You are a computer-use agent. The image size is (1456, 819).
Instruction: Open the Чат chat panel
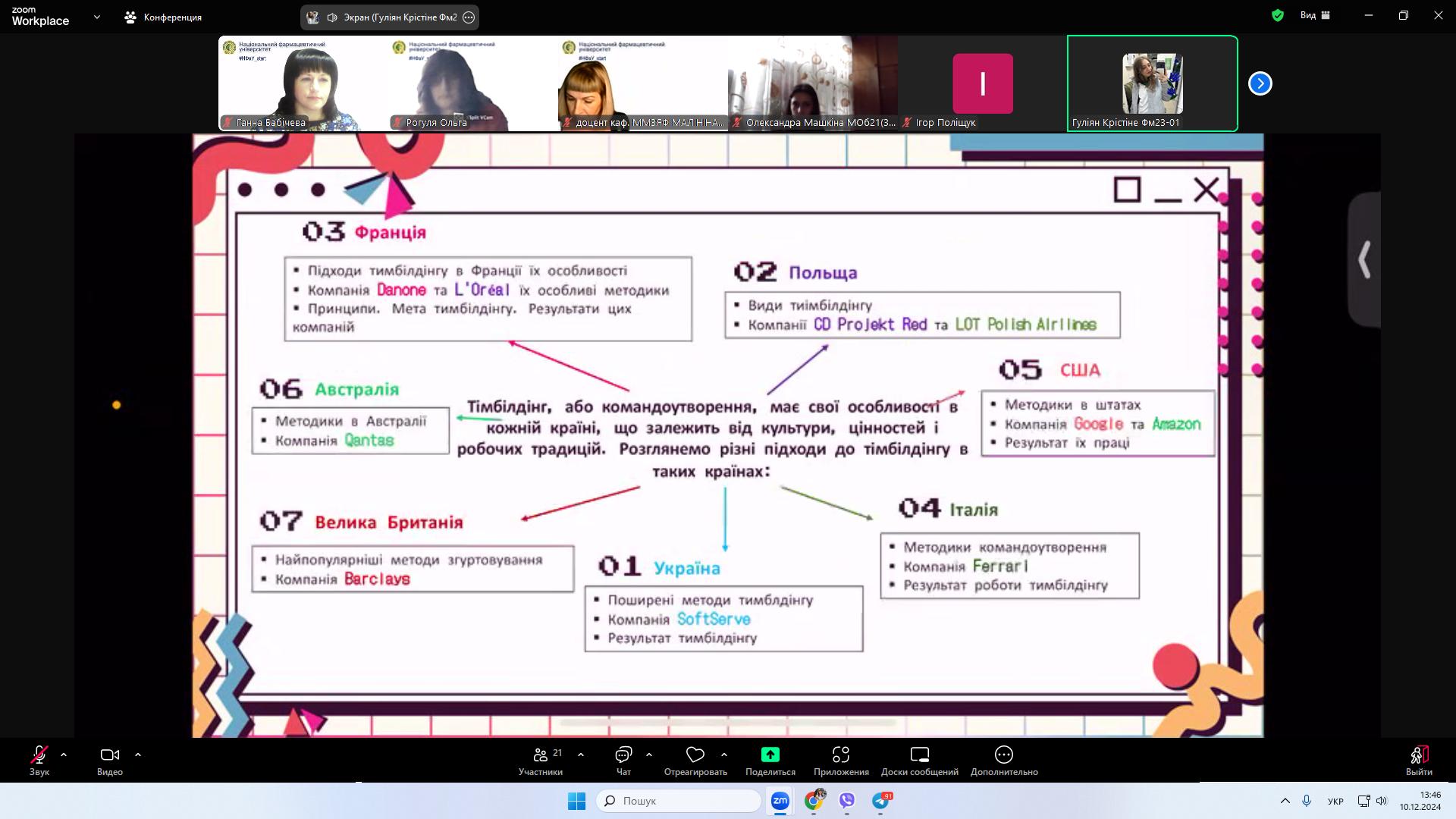[x=623, y=761]
